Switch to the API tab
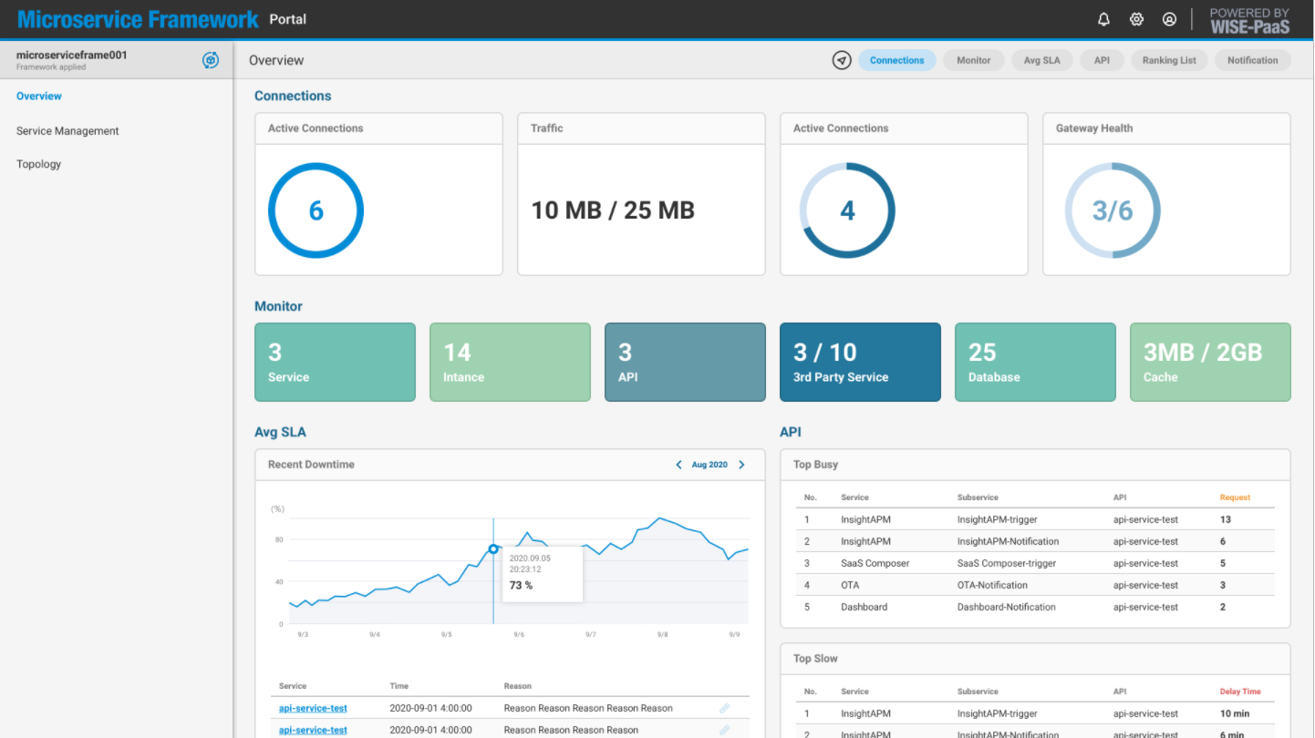 tap(1102, 60)
